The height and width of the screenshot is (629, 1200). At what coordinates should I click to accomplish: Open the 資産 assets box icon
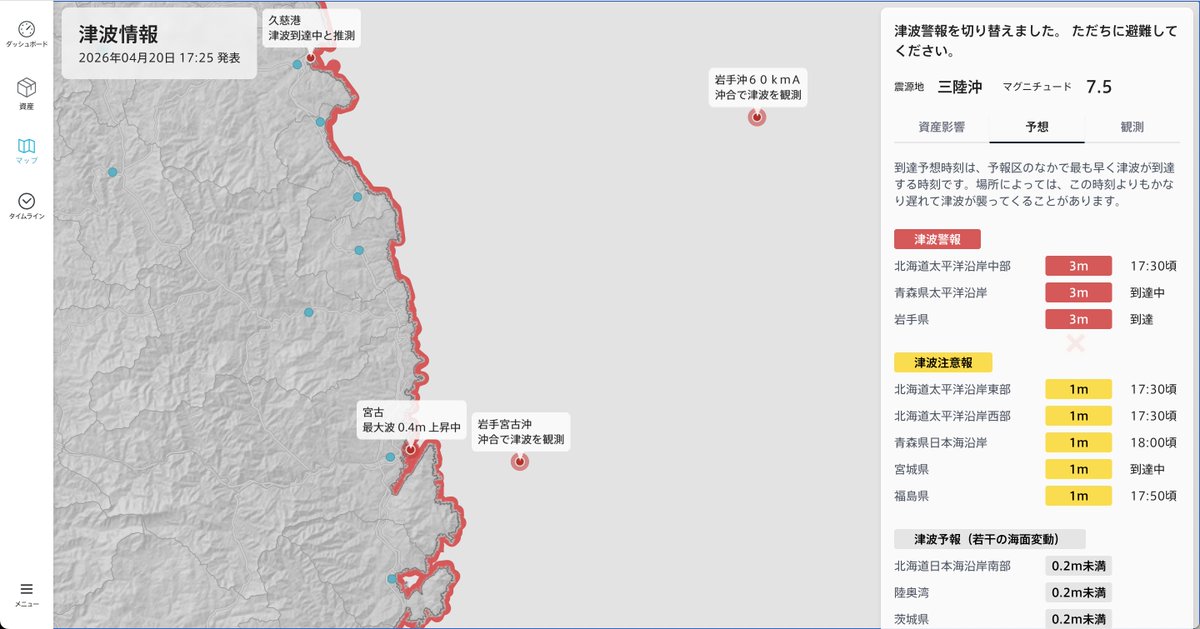(x=26, y=87)
